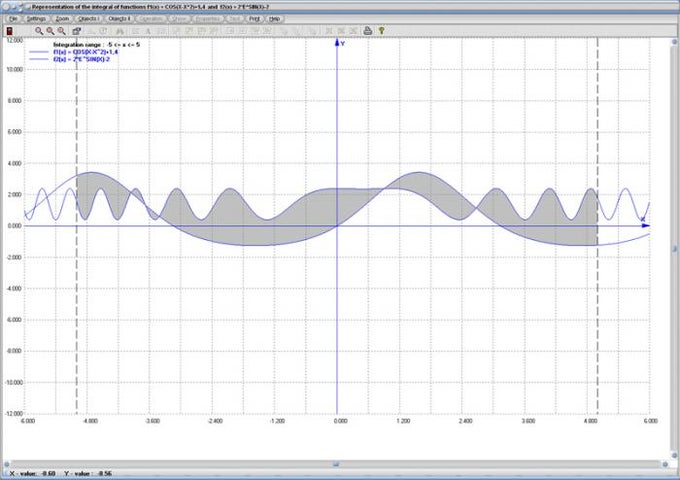Open the Properties menu
The image size is (680, 480).
click(208, 19)
